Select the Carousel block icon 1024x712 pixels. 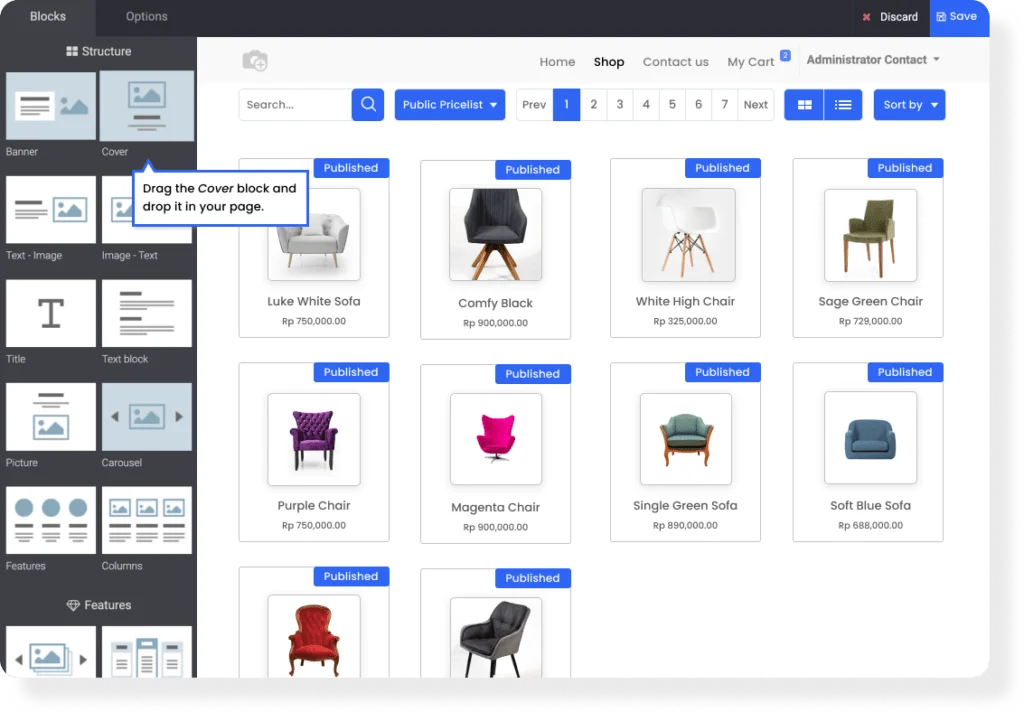(147, 417)
